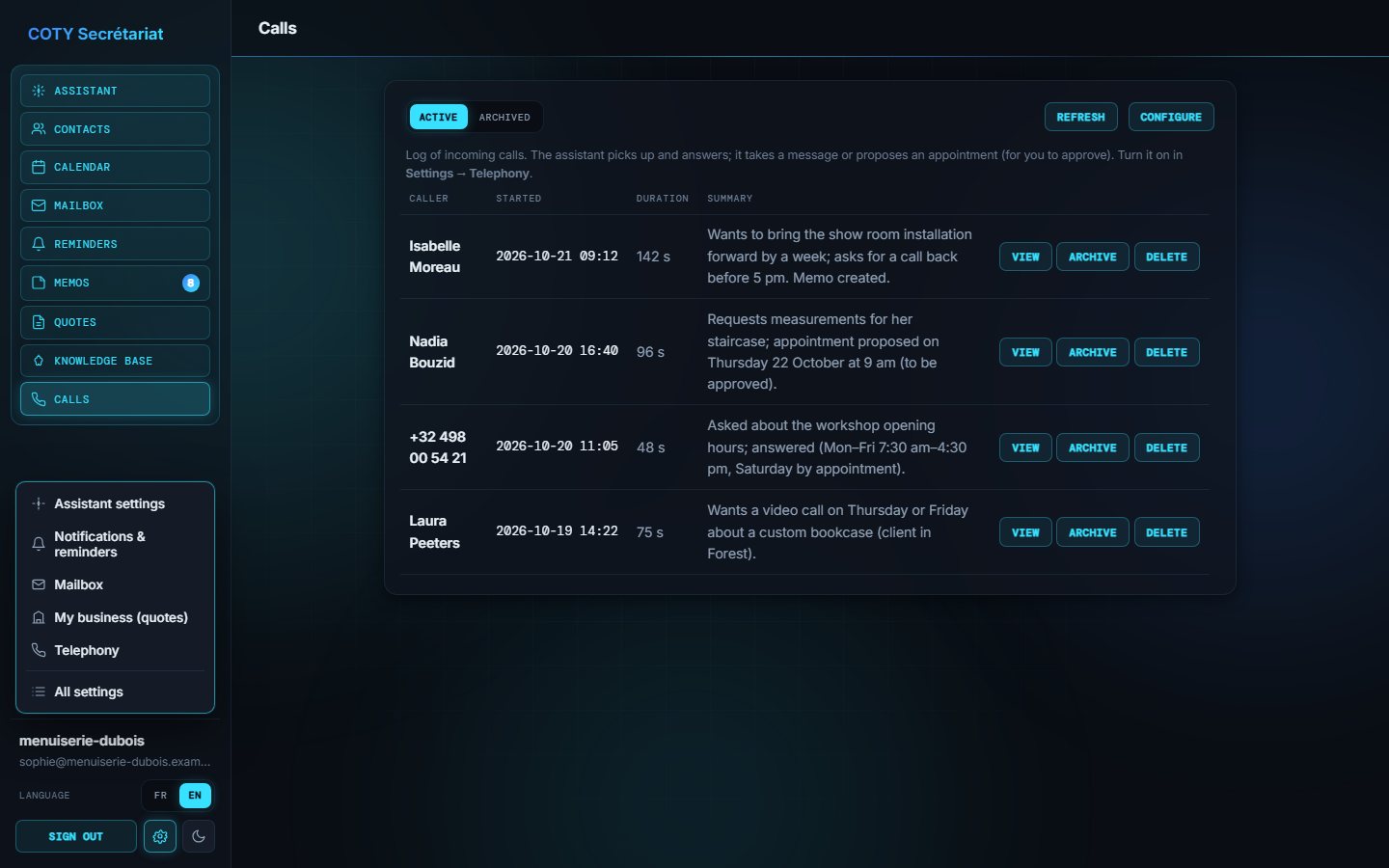View Laura Peeters' call details
The image size is (1389, 868).
1025,532
